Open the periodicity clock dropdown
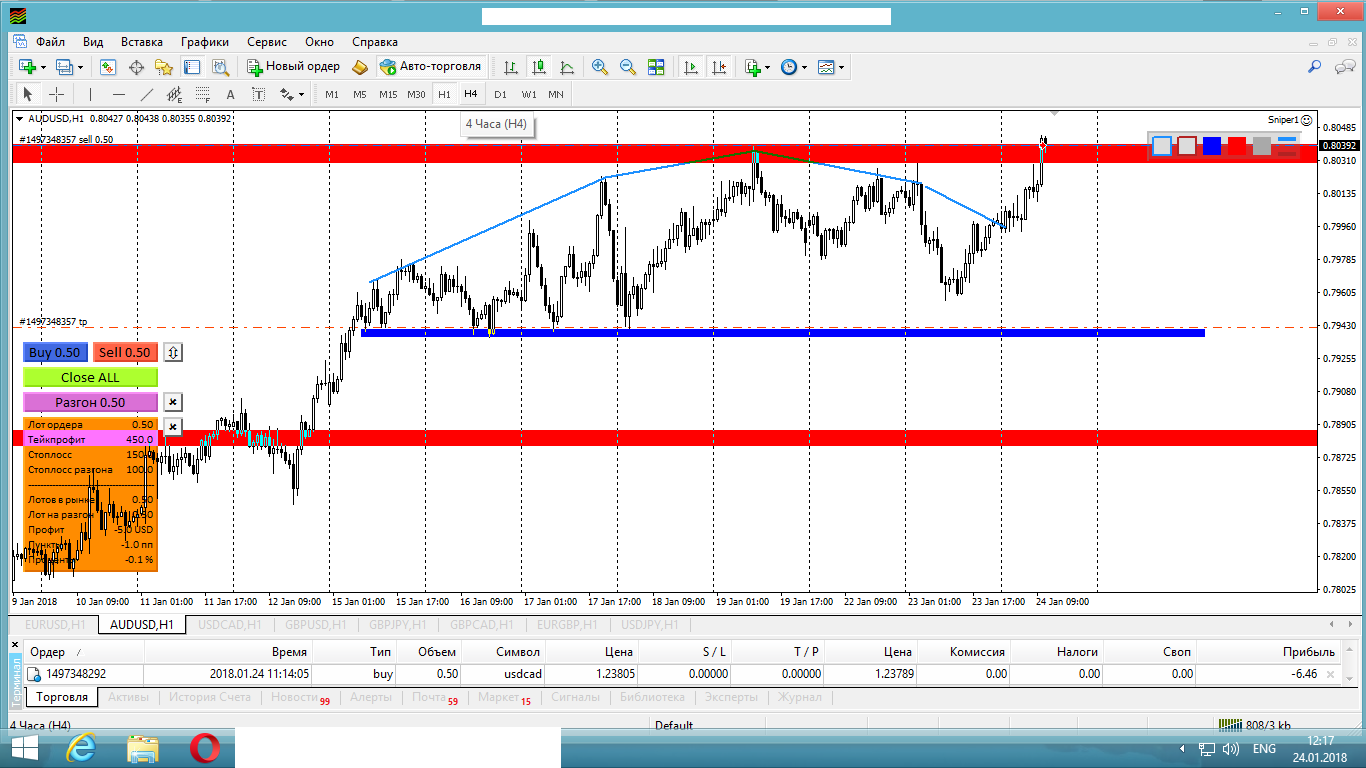Image resolution: width=1366 pixels, height=768 pixels. coord(804,67)
